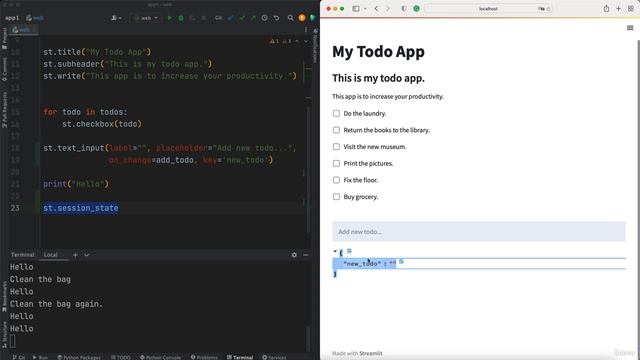Open the Structure sidebar panel
Screen dimensions: 640x360
[x=4, y=335]
